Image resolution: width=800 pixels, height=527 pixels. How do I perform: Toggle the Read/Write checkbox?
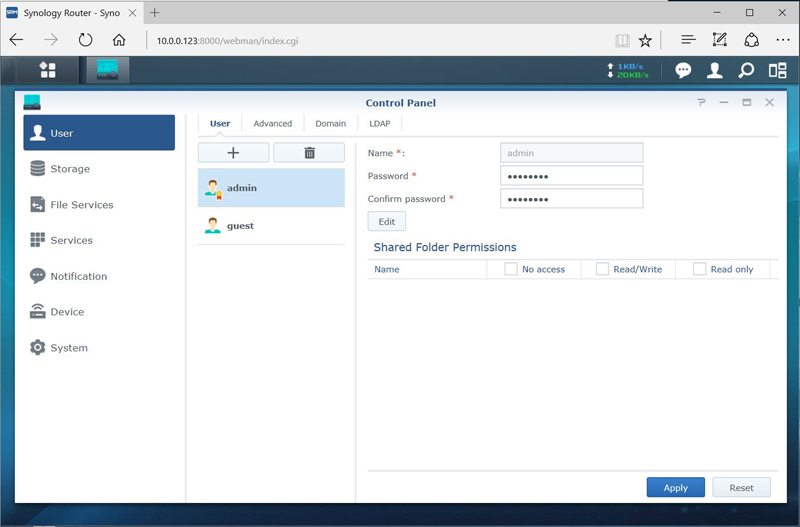pos(602,269)
